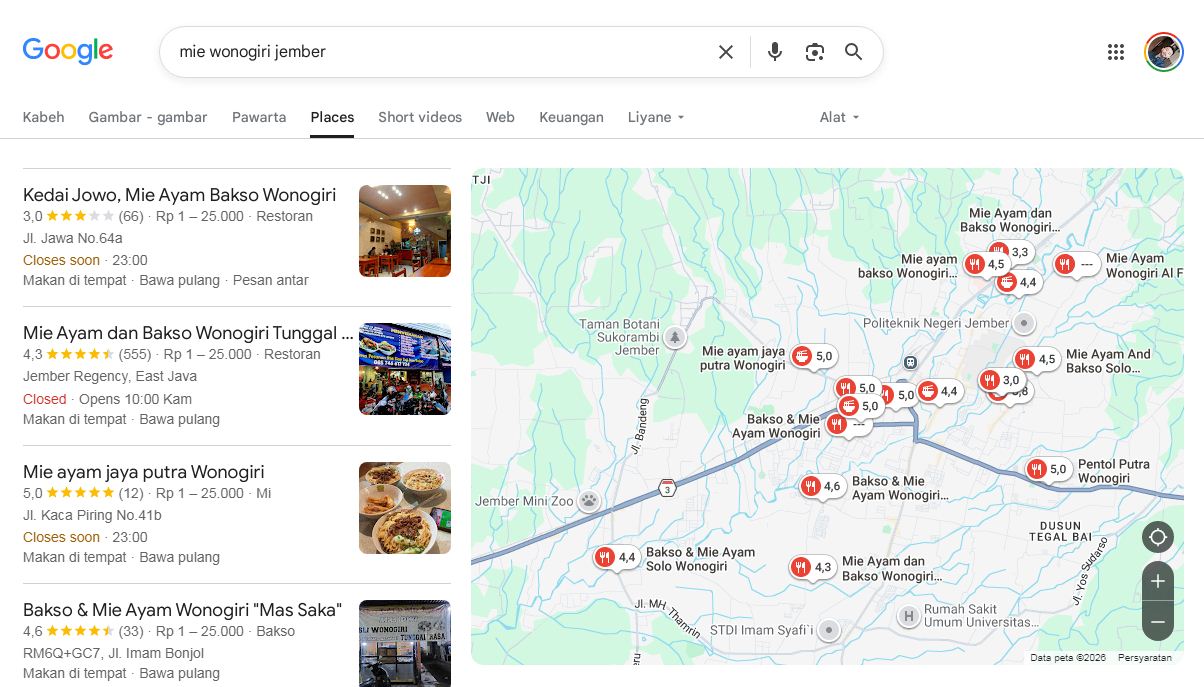Screen dimensions: 1204x687
Task: Open Bakso & Mie Ayam Wonogiri "Mas Saka" listing
Action: tap(182, 610)
